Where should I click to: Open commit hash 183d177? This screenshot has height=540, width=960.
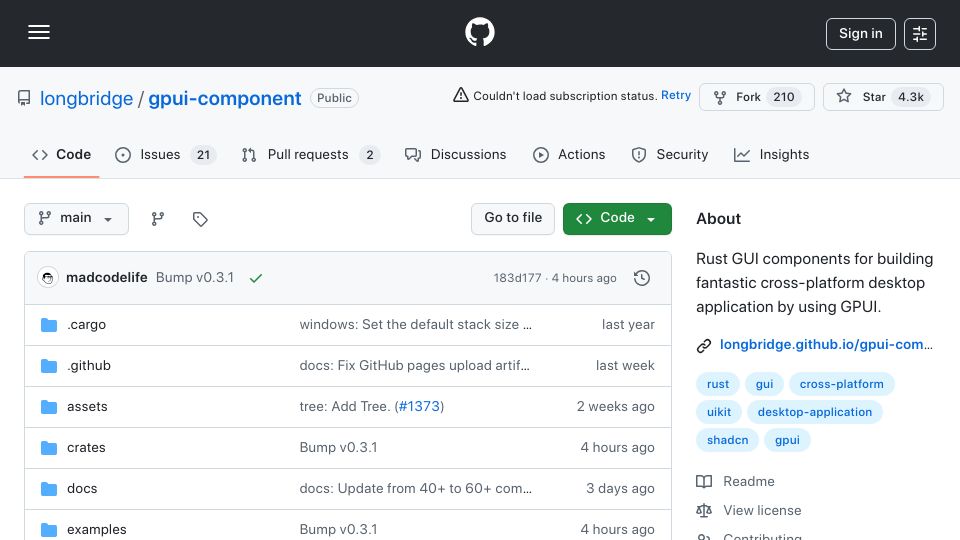(x=517, y=278)
